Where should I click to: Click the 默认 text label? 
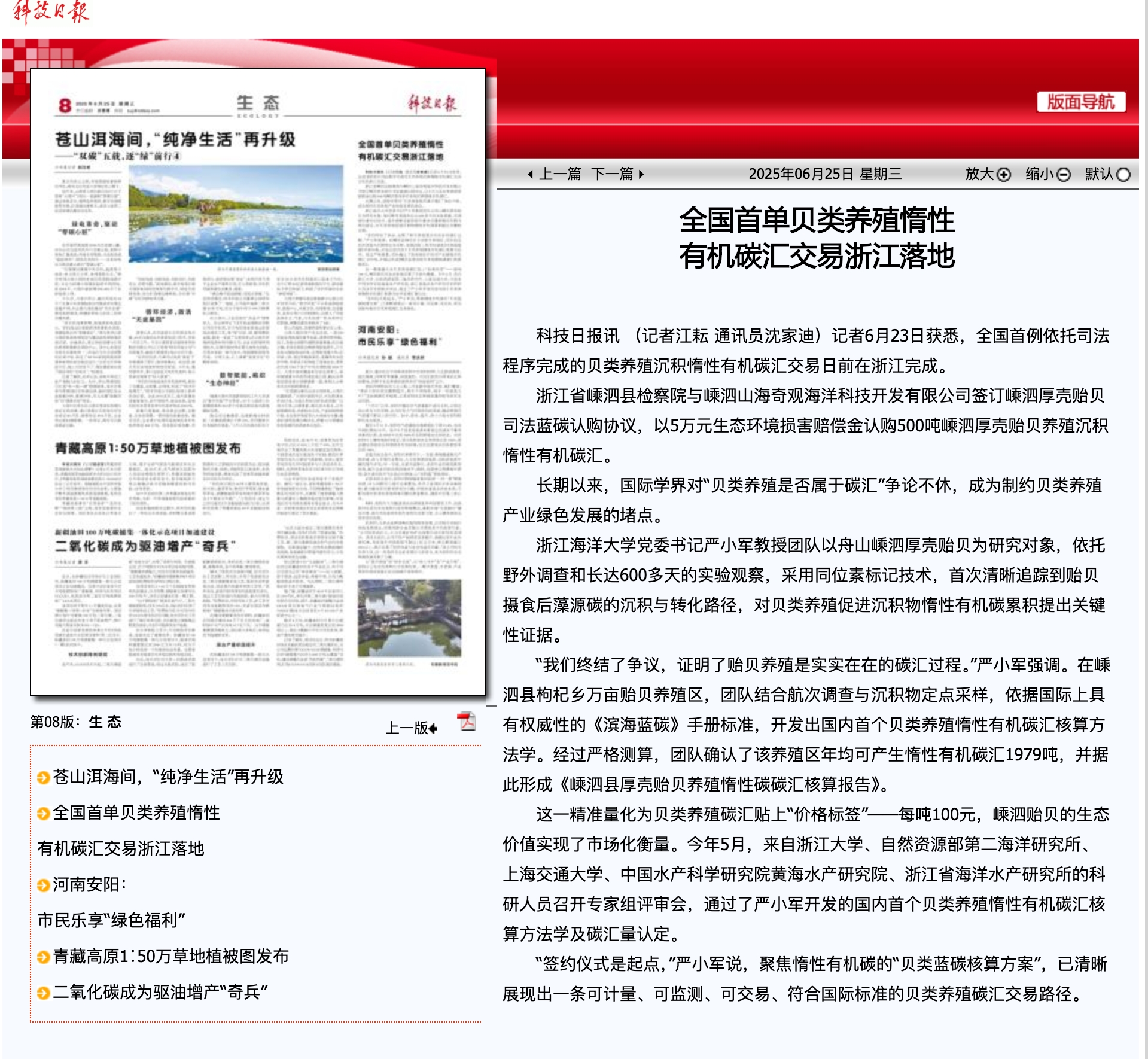[1100, 174]
